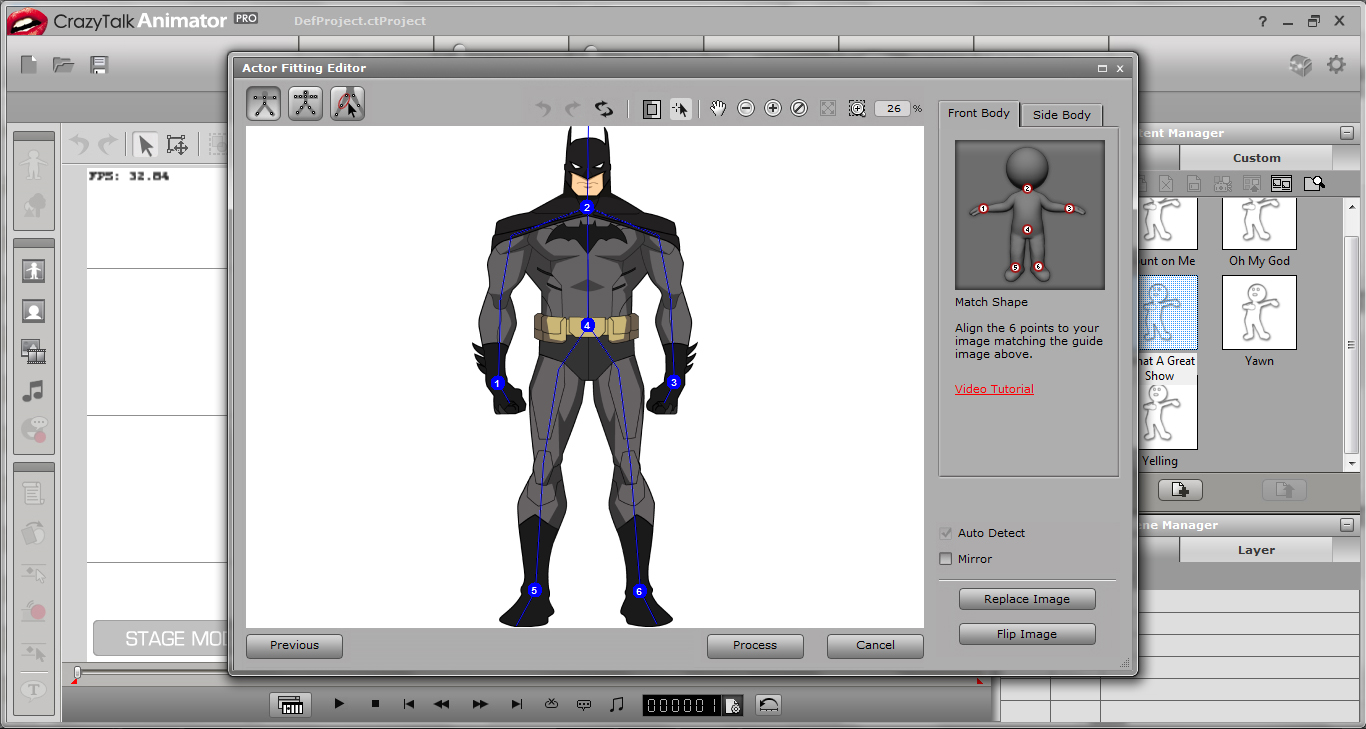Image resolution: width=1366 pixels, height=729 pixels.
Task: Click the zoom in plus icon
Action: tap(773, 108)
